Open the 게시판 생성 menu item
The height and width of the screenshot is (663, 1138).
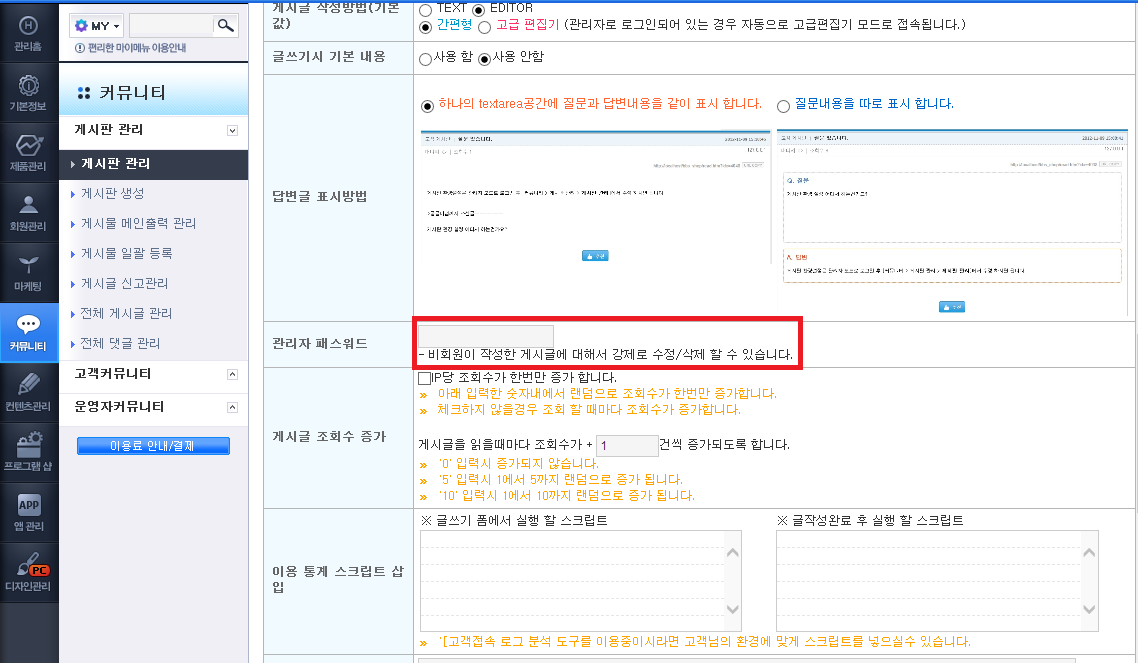point(112,194)
